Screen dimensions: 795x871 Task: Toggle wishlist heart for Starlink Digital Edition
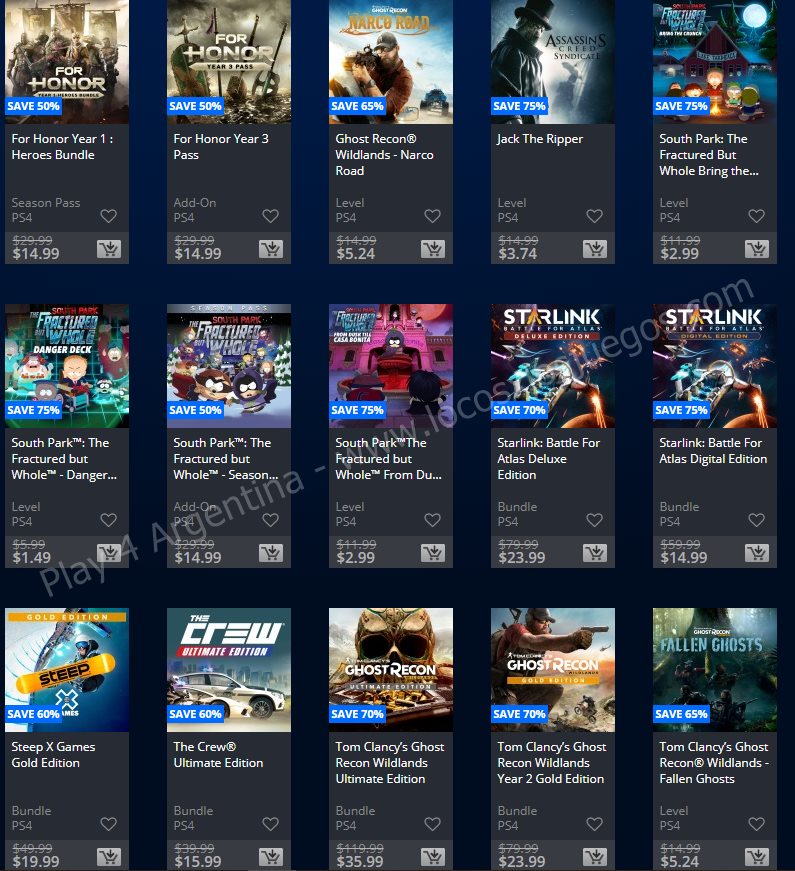[756, 520]
